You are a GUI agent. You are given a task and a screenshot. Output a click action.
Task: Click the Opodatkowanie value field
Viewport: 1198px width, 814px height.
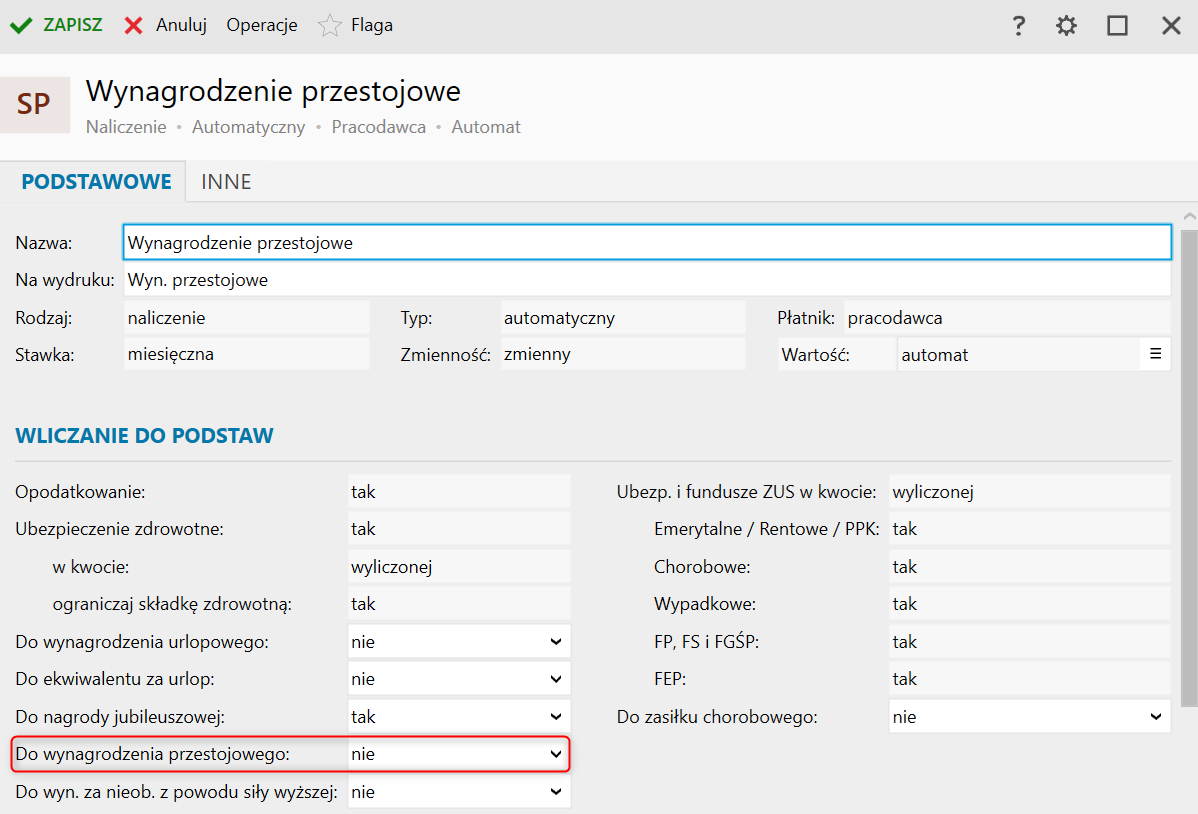point(458,491)
